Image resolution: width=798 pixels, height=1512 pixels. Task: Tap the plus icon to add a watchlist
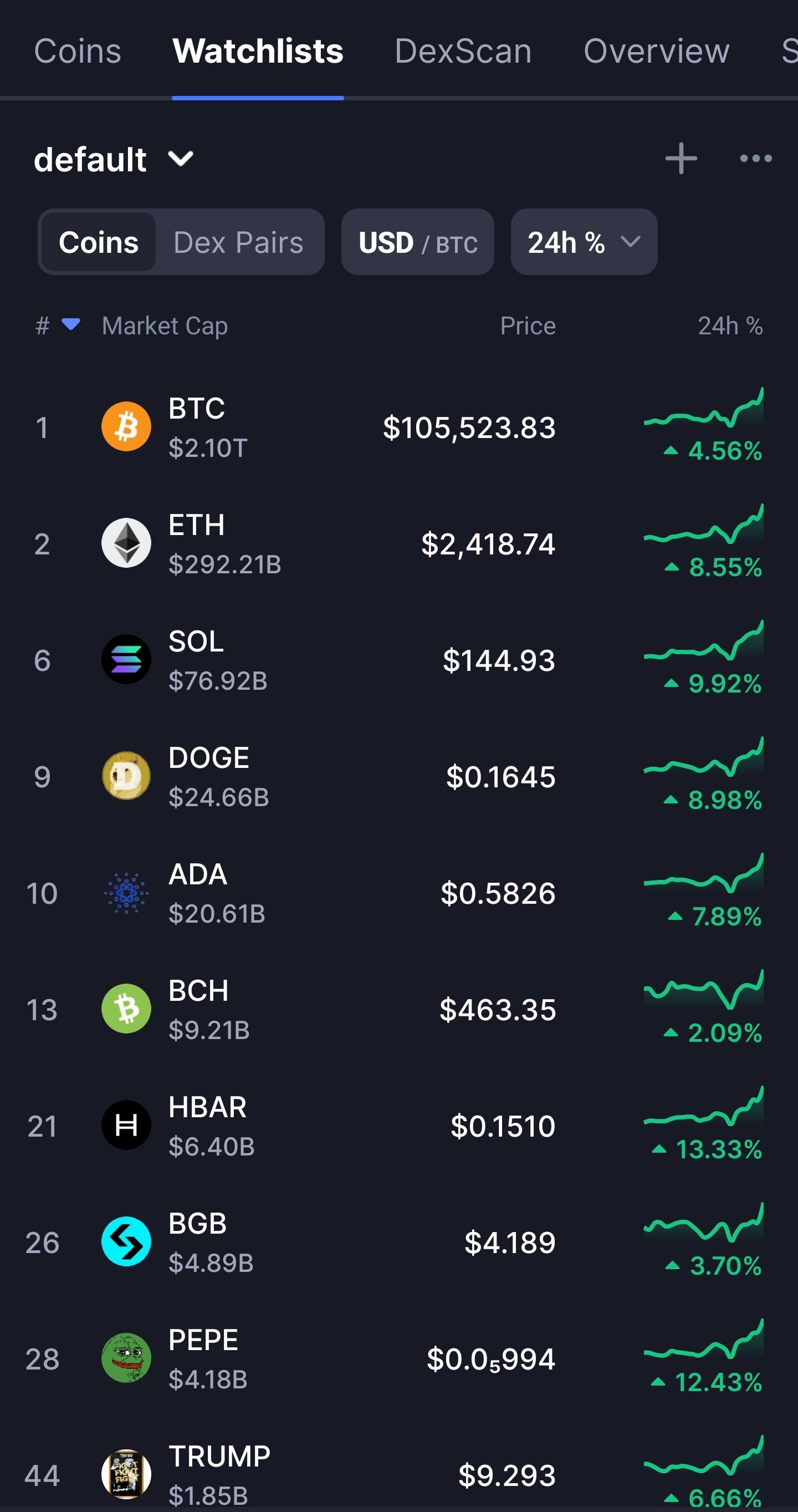click(681, 159)
